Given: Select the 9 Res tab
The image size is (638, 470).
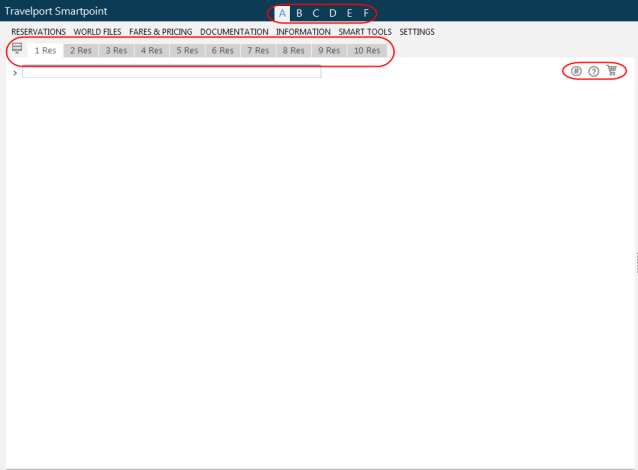Looking at the screenshot, I should click(329, 50).
